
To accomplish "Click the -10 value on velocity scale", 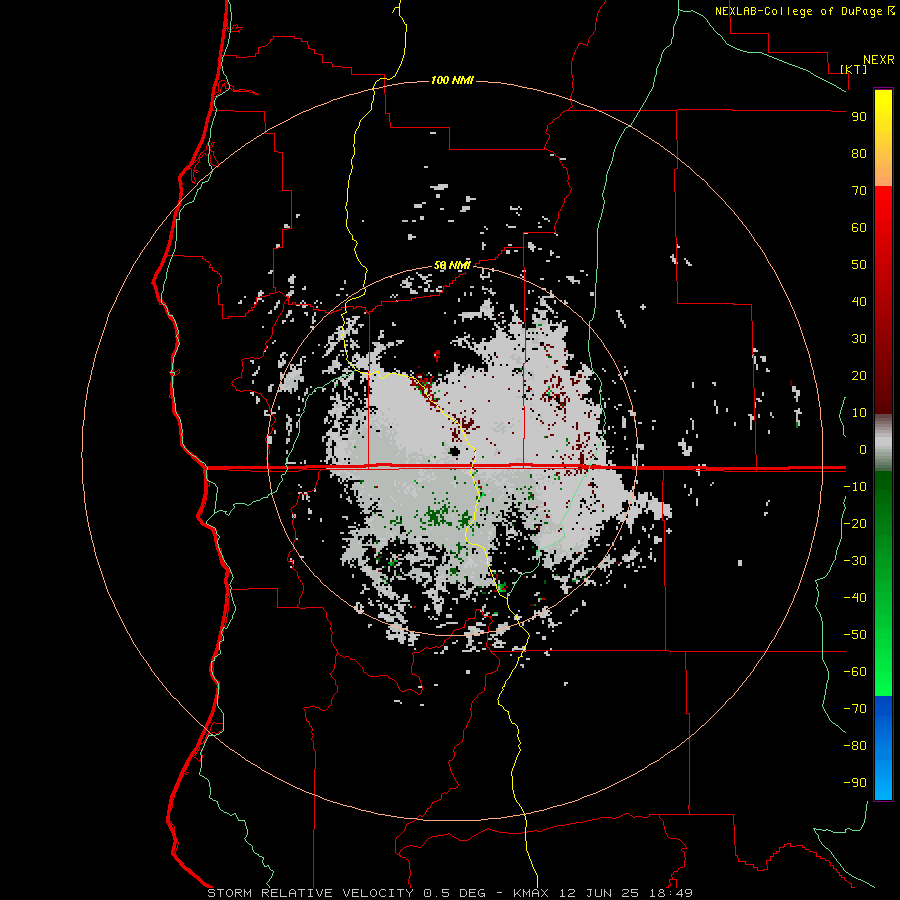I will pos(855,487).
